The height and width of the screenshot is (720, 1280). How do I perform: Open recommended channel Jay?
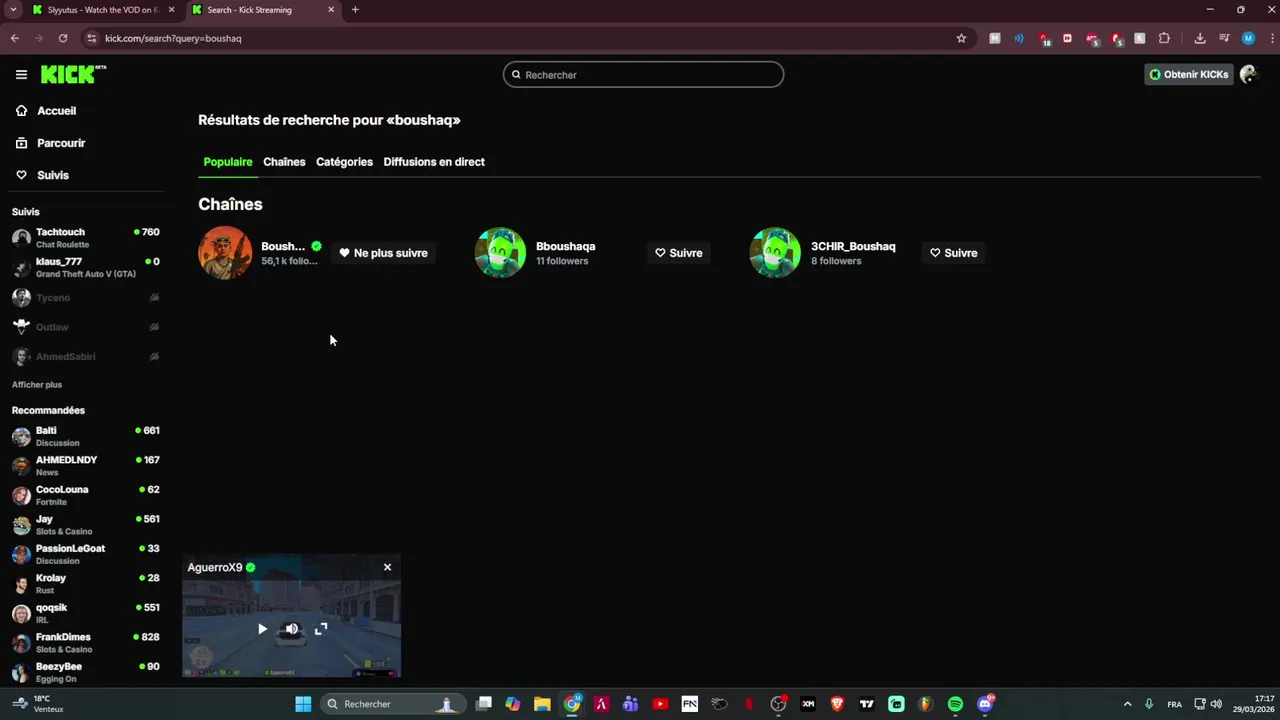[85, 525]
